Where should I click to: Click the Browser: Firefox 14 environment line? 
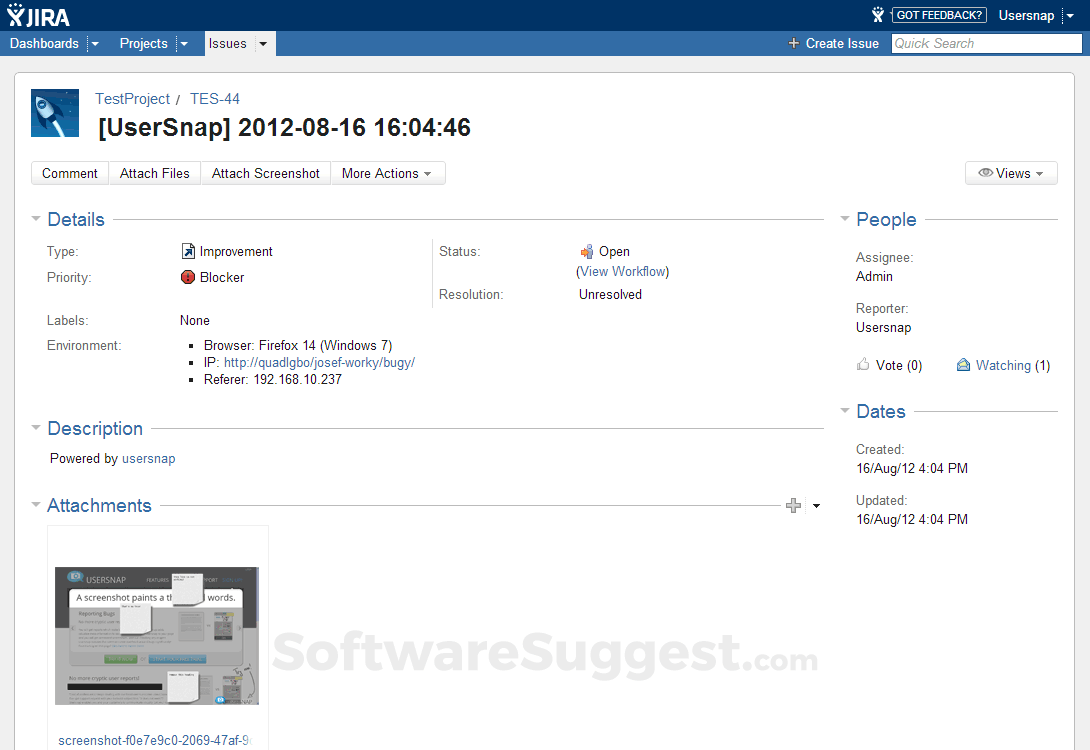click(298, 345)
